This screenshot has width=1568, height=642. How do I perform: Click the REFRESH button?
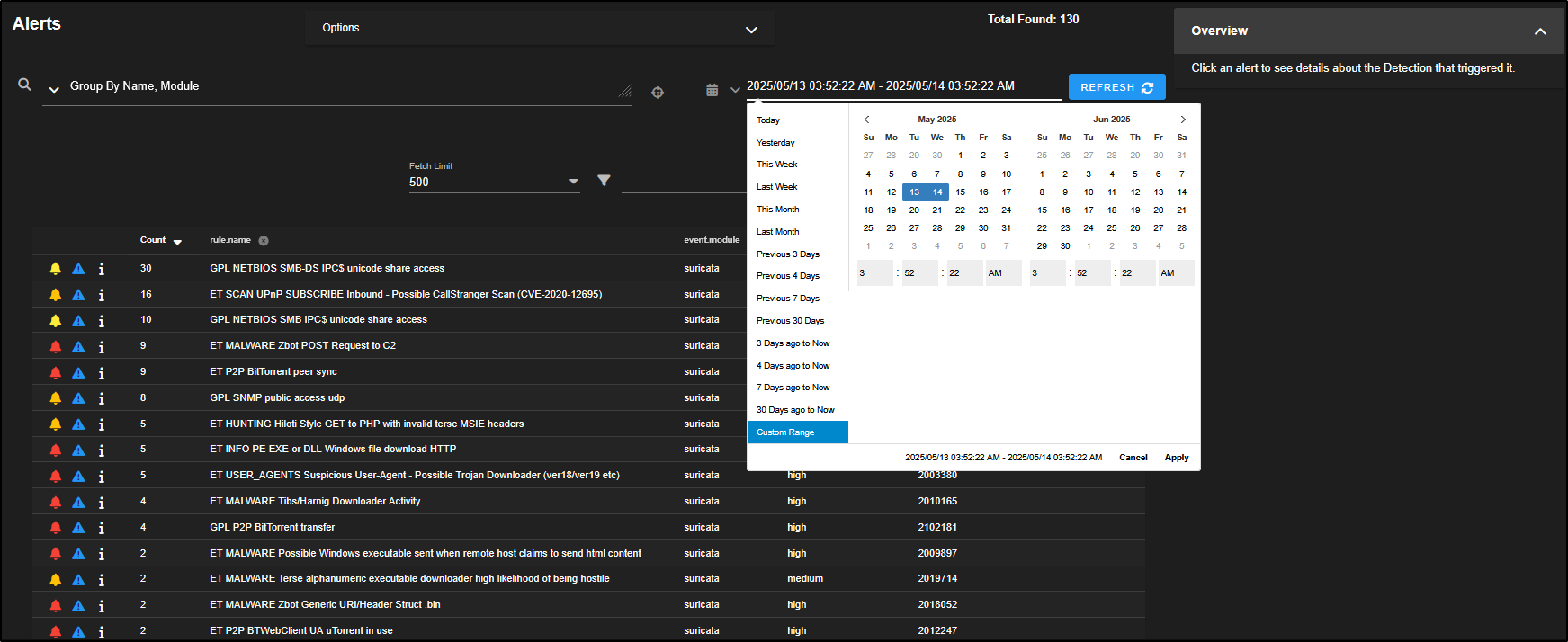click(1116, 87)
